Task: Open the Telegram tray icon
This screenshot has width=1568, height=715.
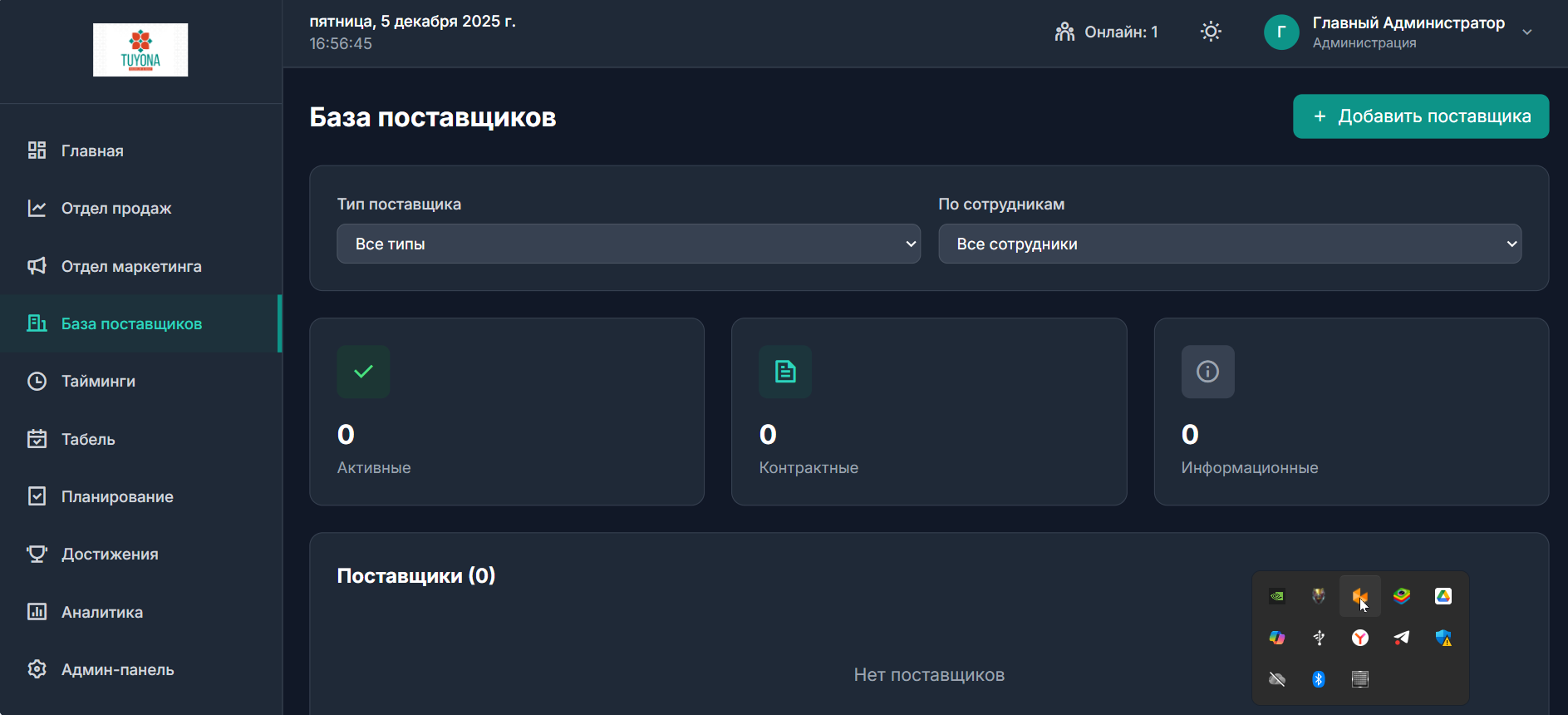Action: pyautogui.click(x=1402, y=638)
